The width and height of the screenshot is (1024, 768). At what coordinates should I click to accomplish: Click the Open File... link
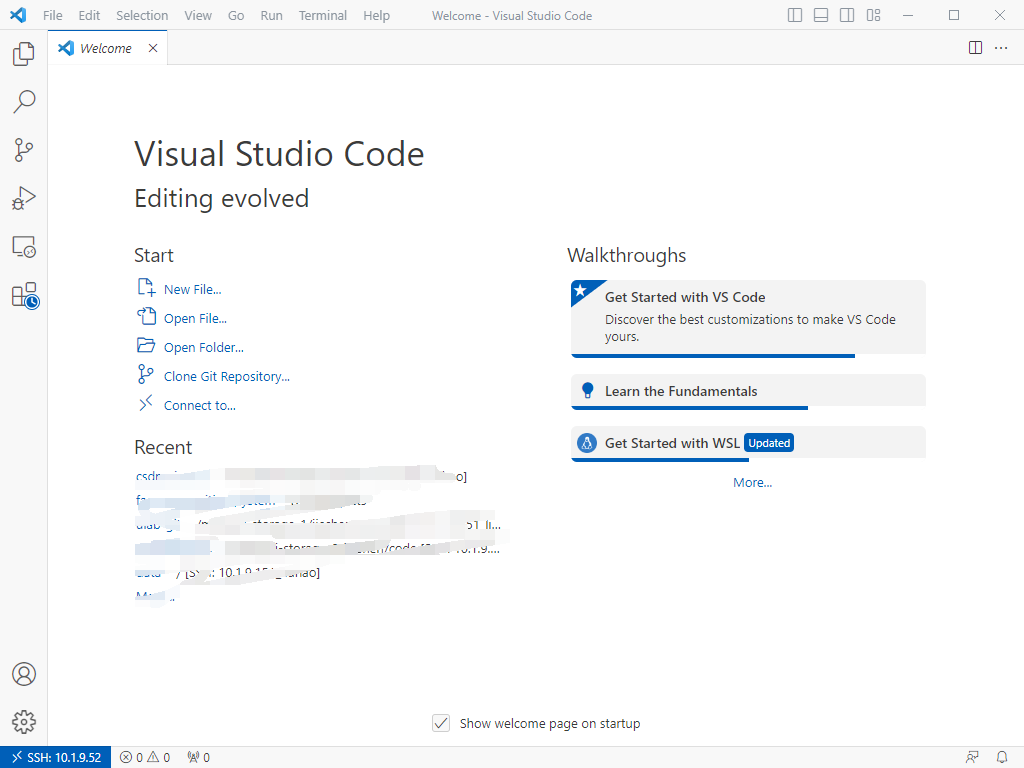pos(195,318)
